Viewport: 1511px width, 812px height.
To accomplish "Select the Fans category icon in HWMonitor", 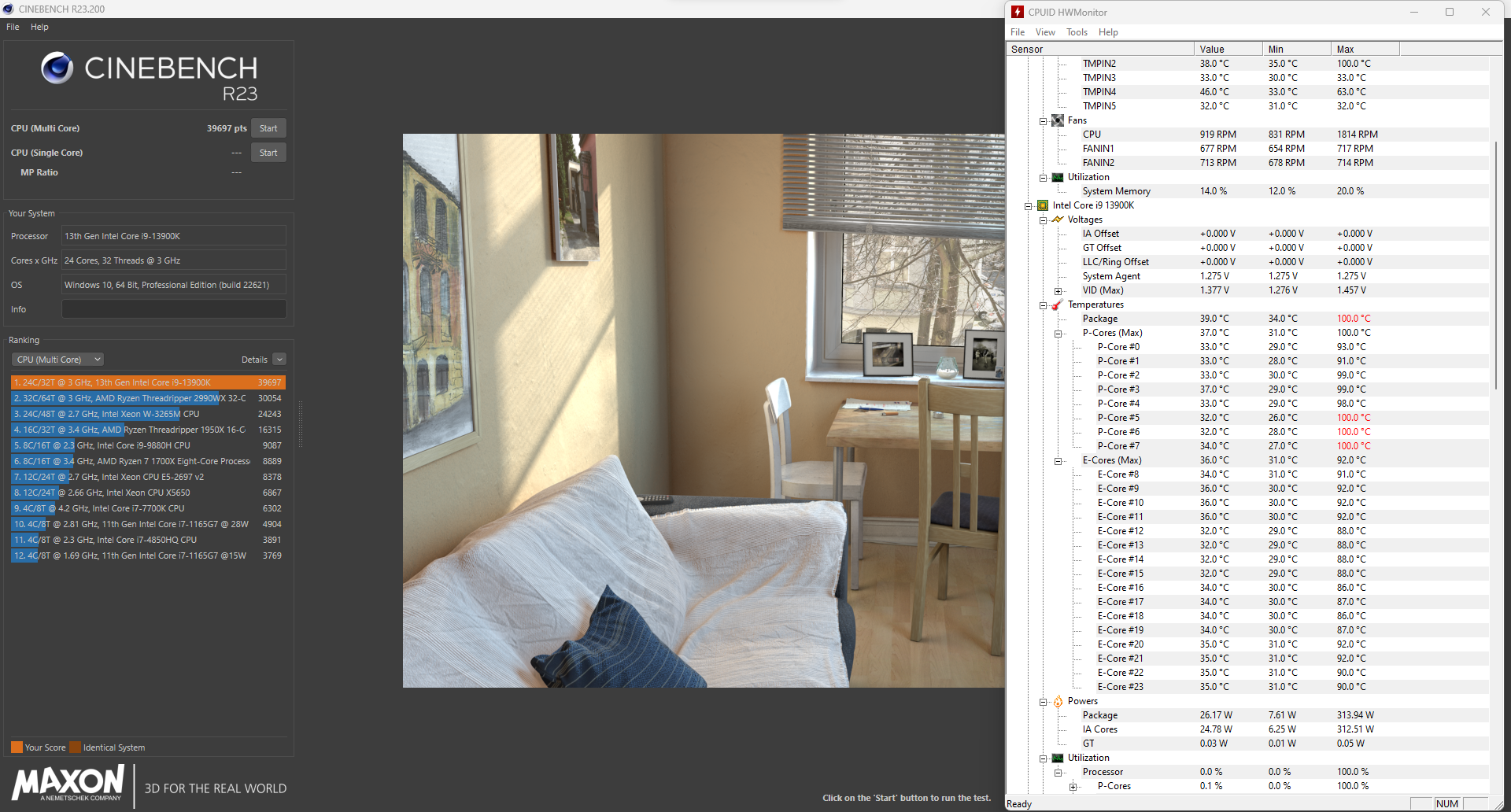I will click(1058, 120).
